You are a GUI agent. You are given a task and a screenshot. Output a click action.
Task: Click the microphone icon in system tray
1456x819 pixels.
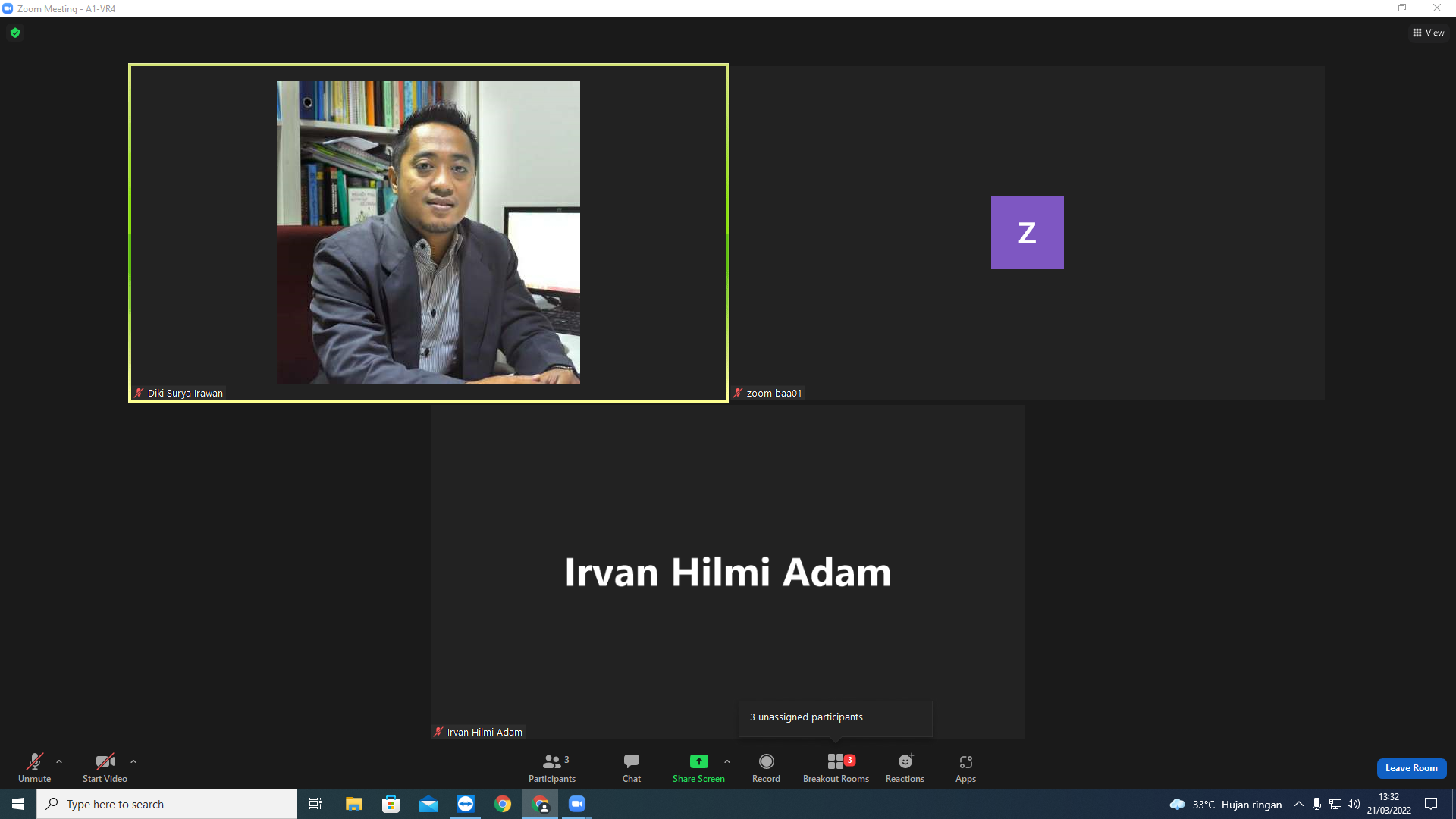pos(1316,804)
